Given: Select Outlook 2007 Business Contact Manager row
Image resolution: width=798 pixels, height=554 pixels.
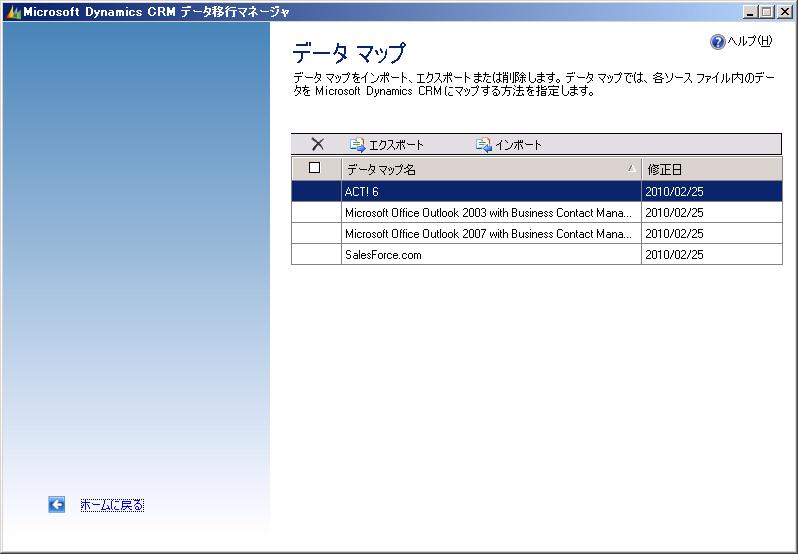Looking at the screenshot, I should (x=537, y=234).
